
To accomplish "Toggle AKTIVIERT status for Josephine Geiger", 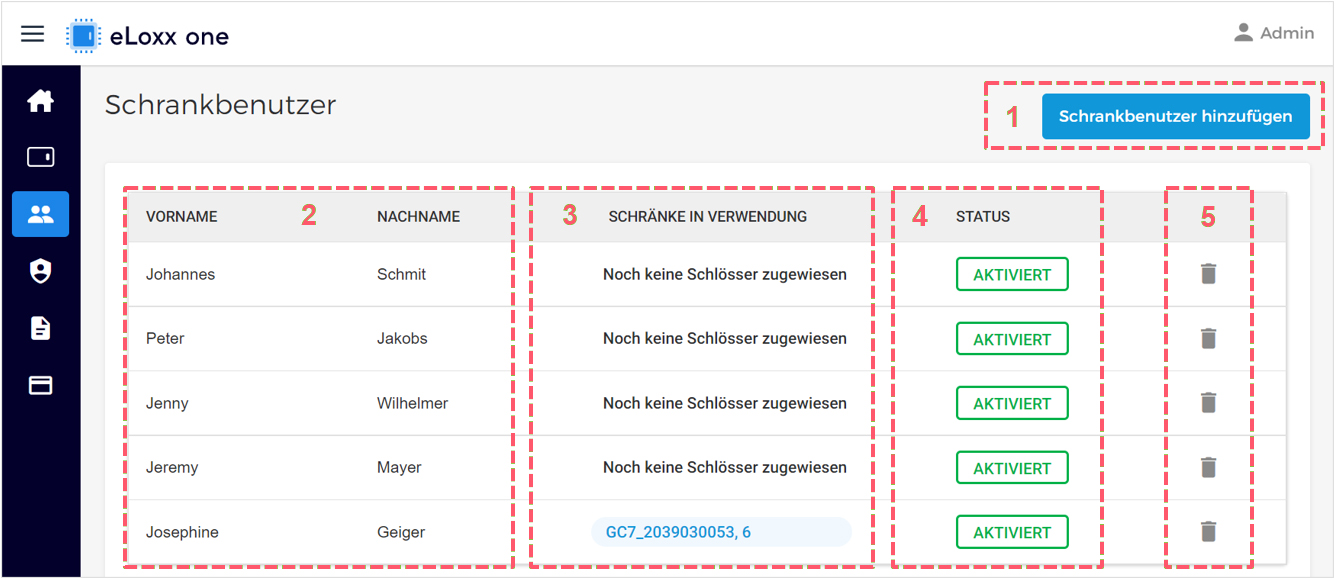I will (1012, 532).
